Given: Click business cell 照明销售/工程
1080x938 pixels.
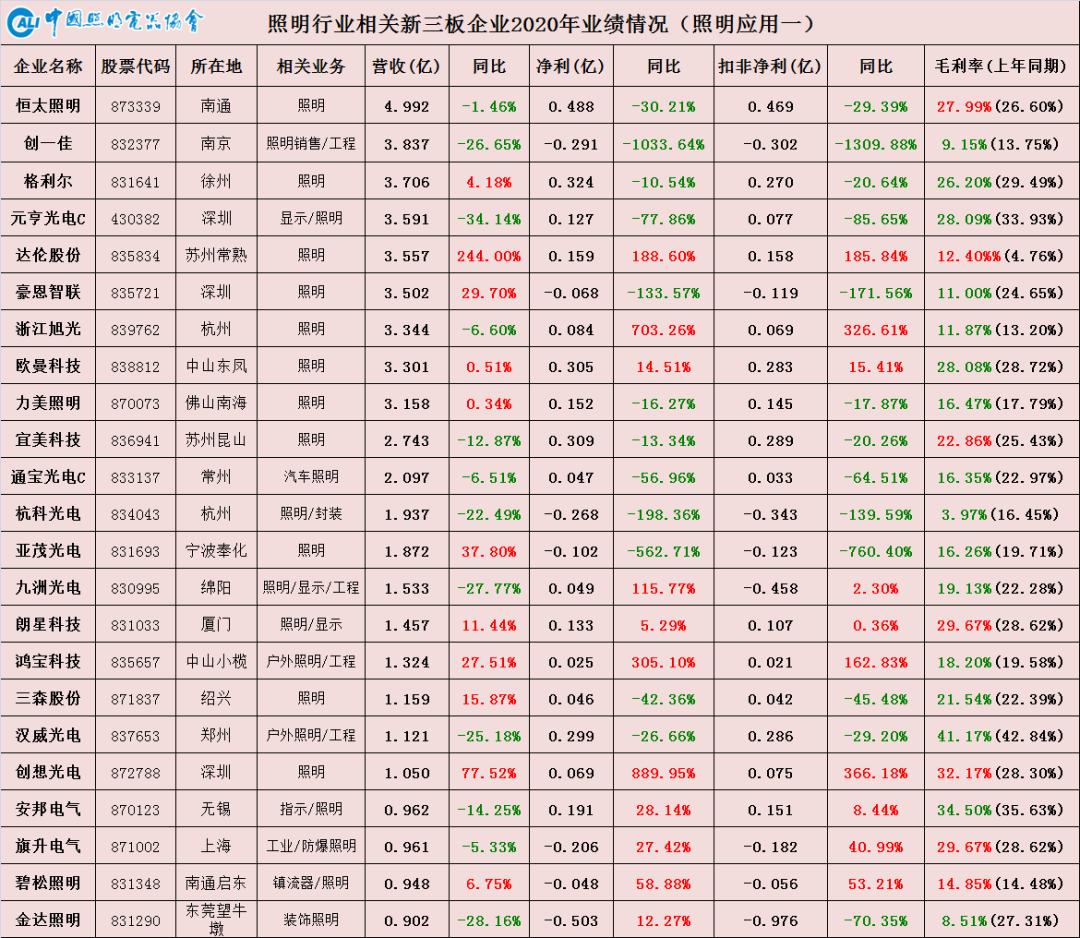Looking at the screenshot, I should click(311, 143).
